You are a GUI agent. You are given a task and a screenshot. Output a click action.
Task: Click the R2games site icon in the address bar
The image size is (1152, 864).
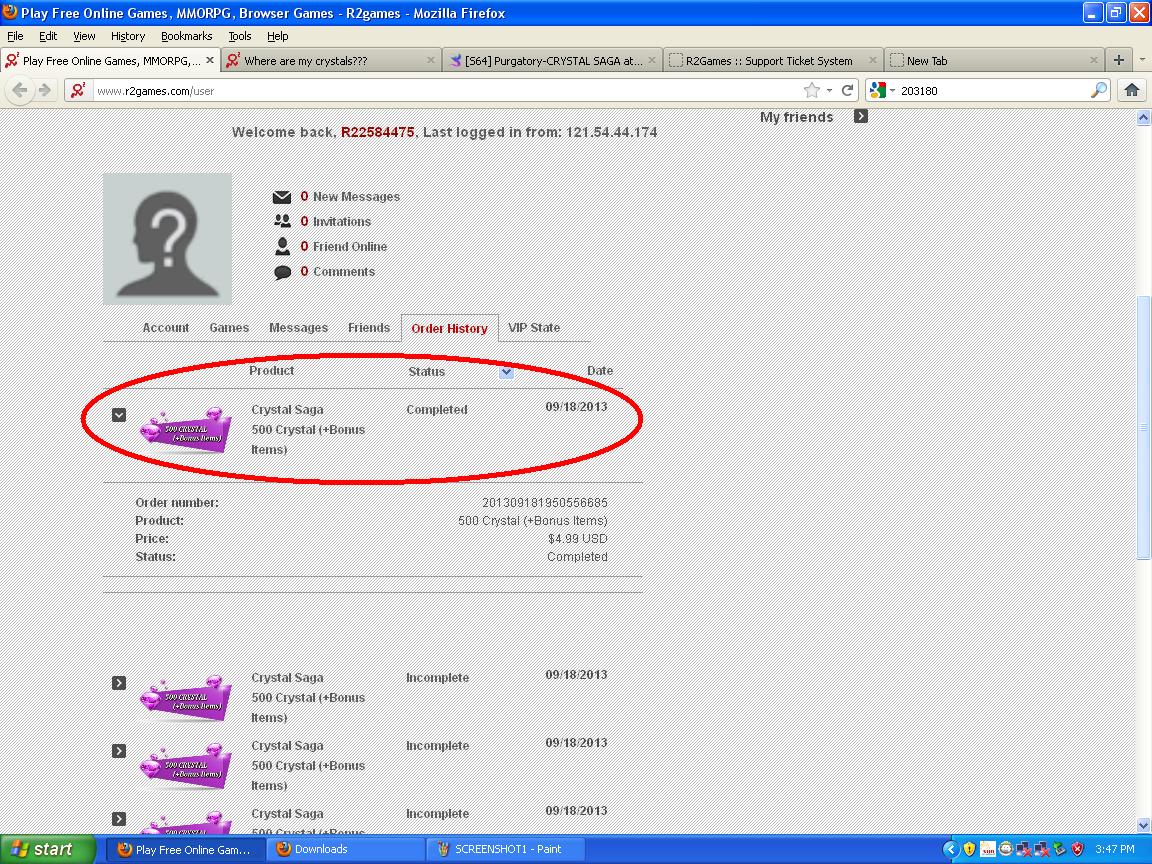click(x=78, y=90)
